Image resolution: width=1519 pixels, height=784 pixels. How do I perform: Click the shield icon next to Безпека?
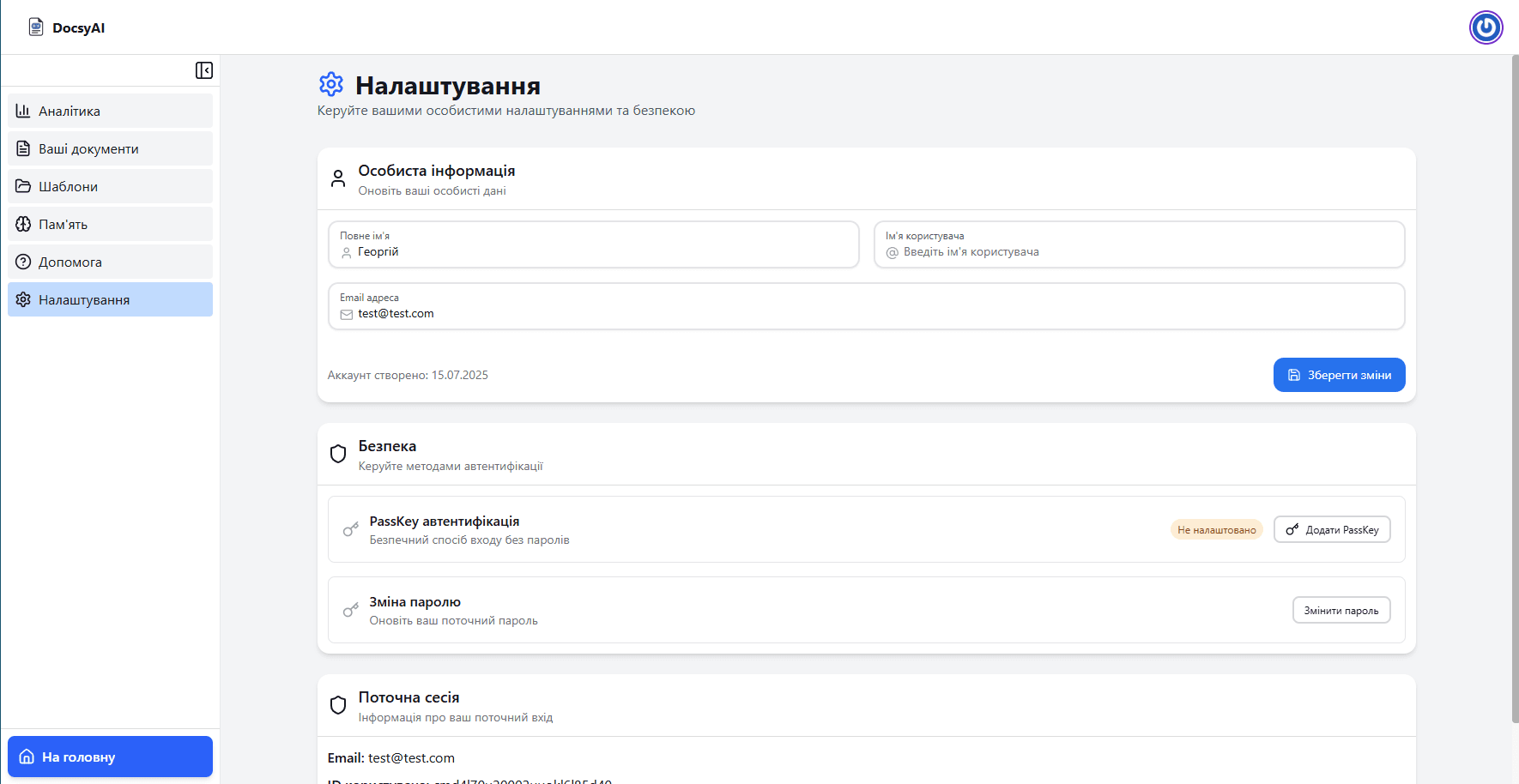tap(338, 454)
